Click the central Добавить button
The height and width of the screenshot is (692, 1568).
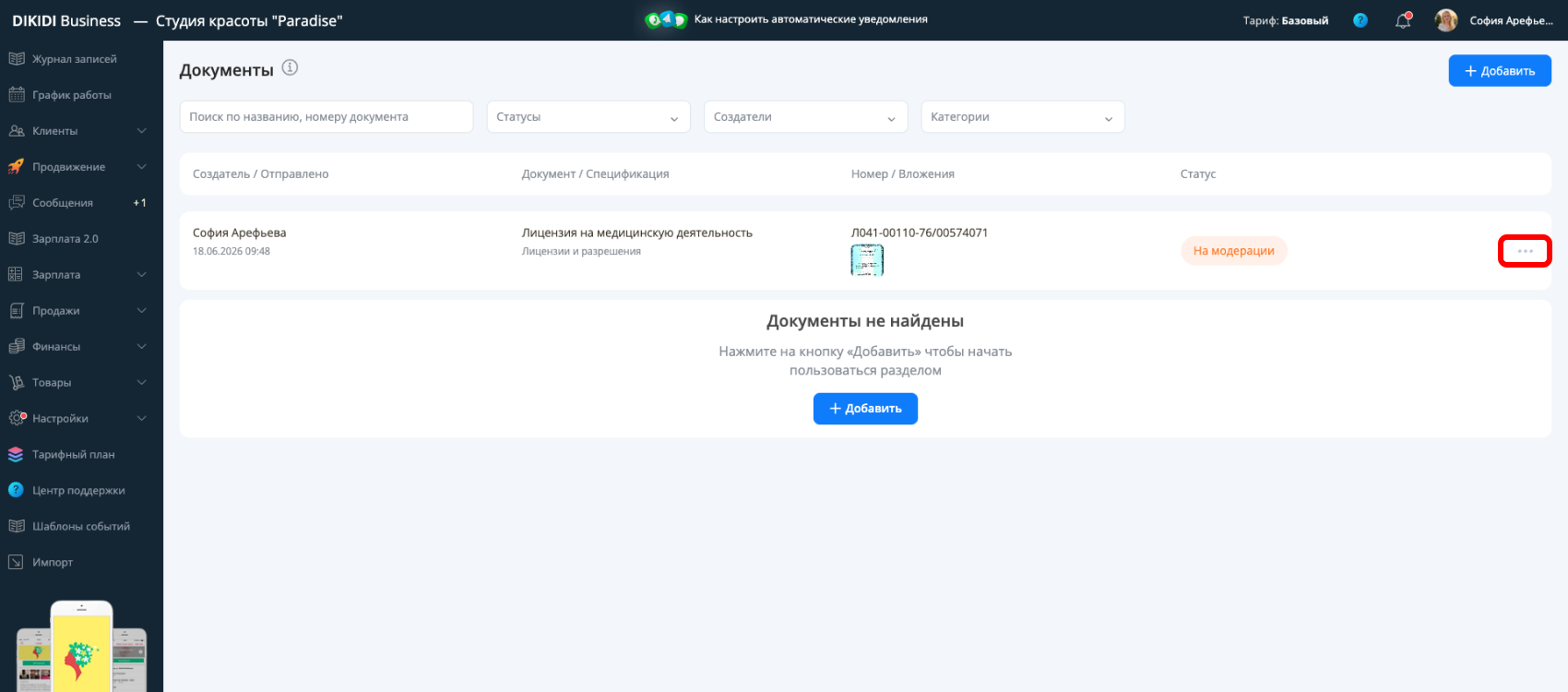coord(865,409)
